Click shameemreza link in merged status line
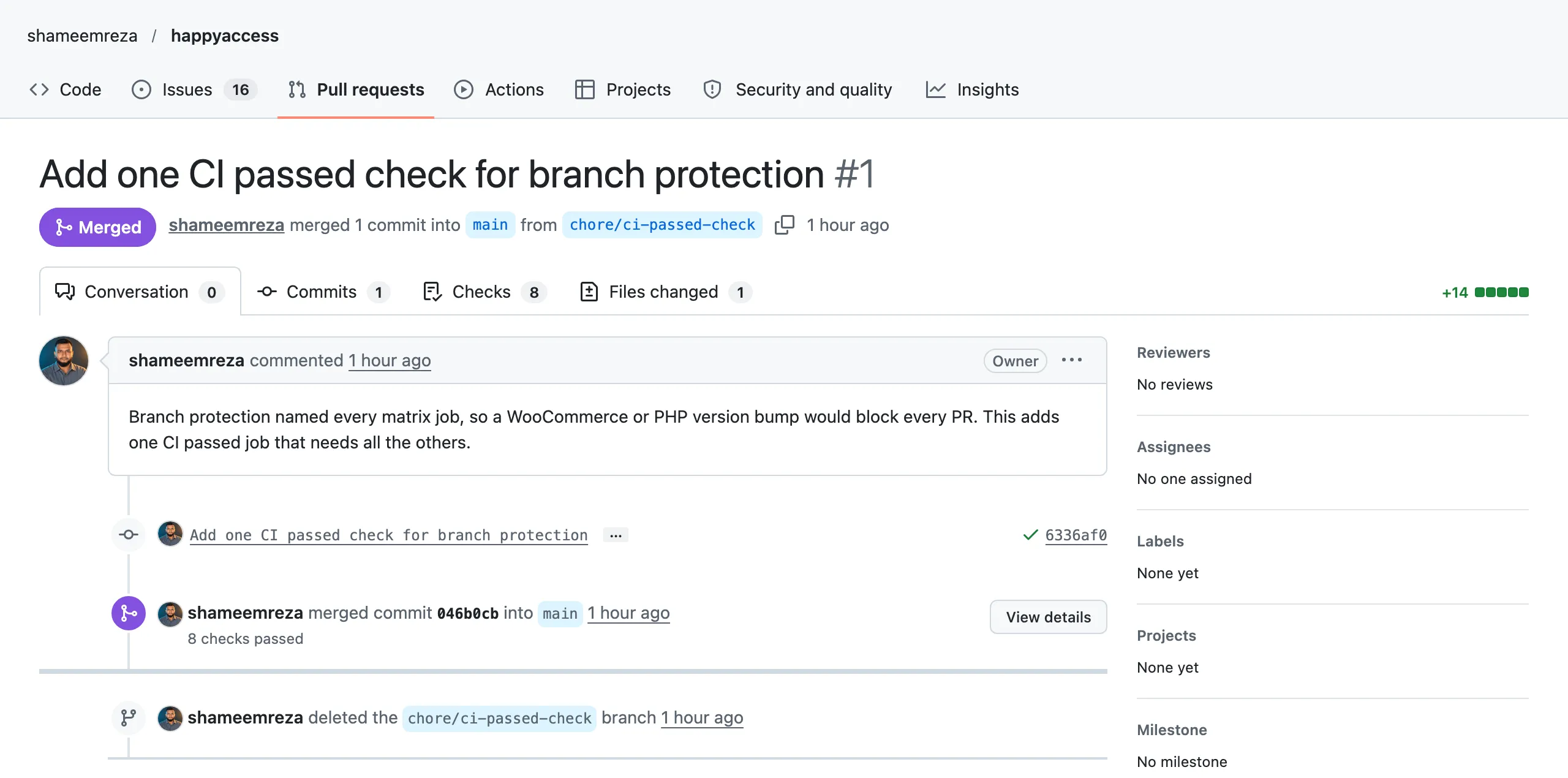The width and height of the screenshot is (1568, 778). coord(227,225)
